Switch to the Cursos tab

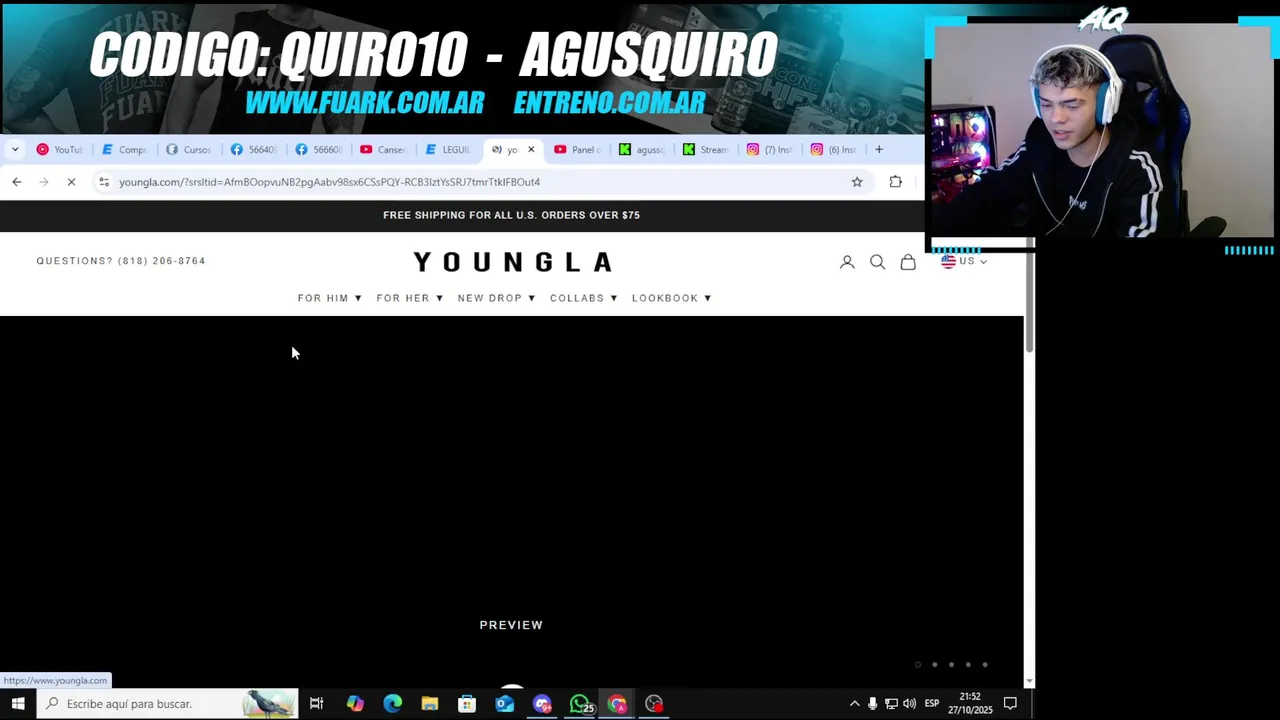[x=188, y=150]
